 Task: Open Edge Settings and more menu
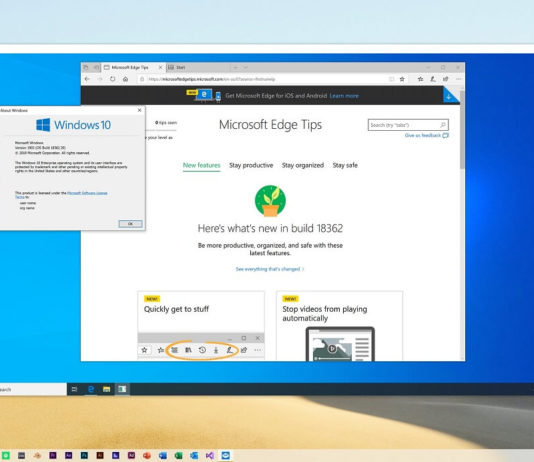[458, 79]
